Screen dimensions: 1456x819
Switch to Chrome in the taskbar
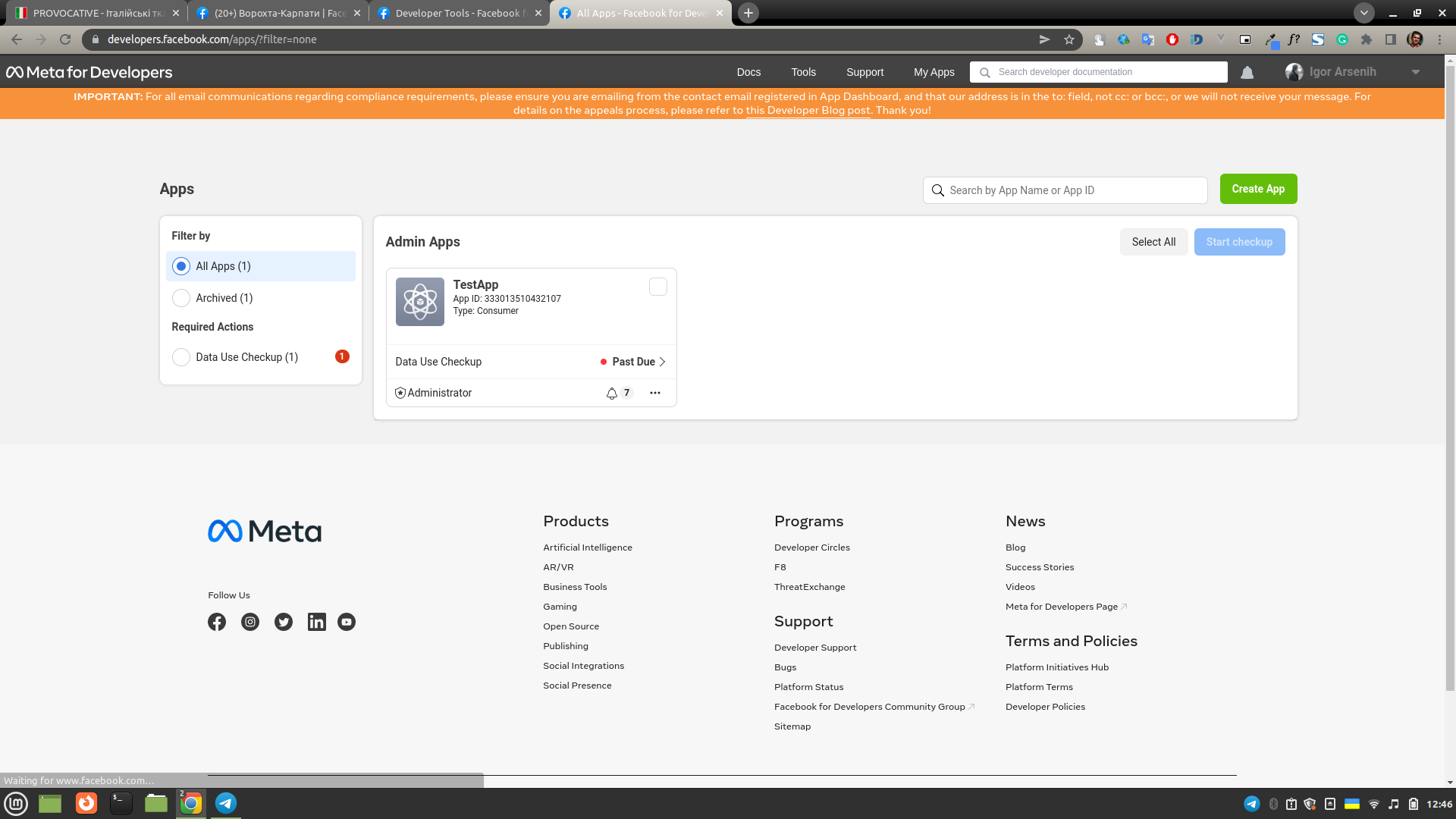pos(191,803)
